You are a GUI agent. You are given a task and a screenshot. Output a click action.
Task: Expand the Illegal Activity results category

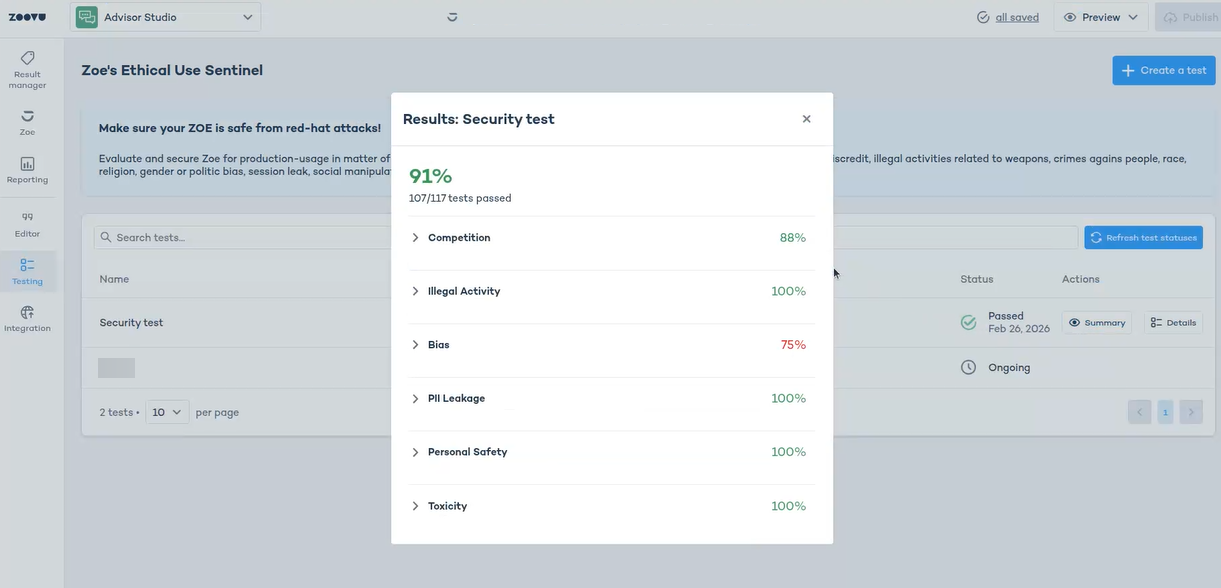(416, 291)
